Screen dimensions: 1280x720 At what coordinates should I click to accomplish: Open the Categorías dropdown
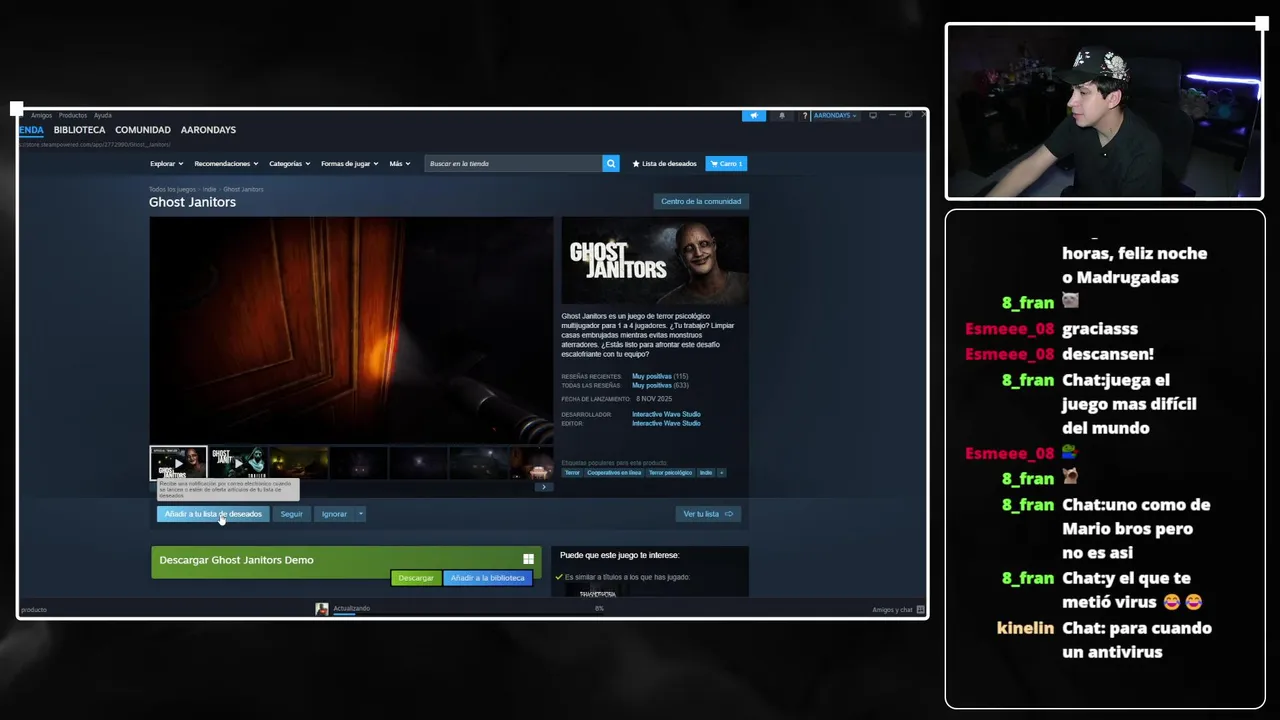point(289,163)
